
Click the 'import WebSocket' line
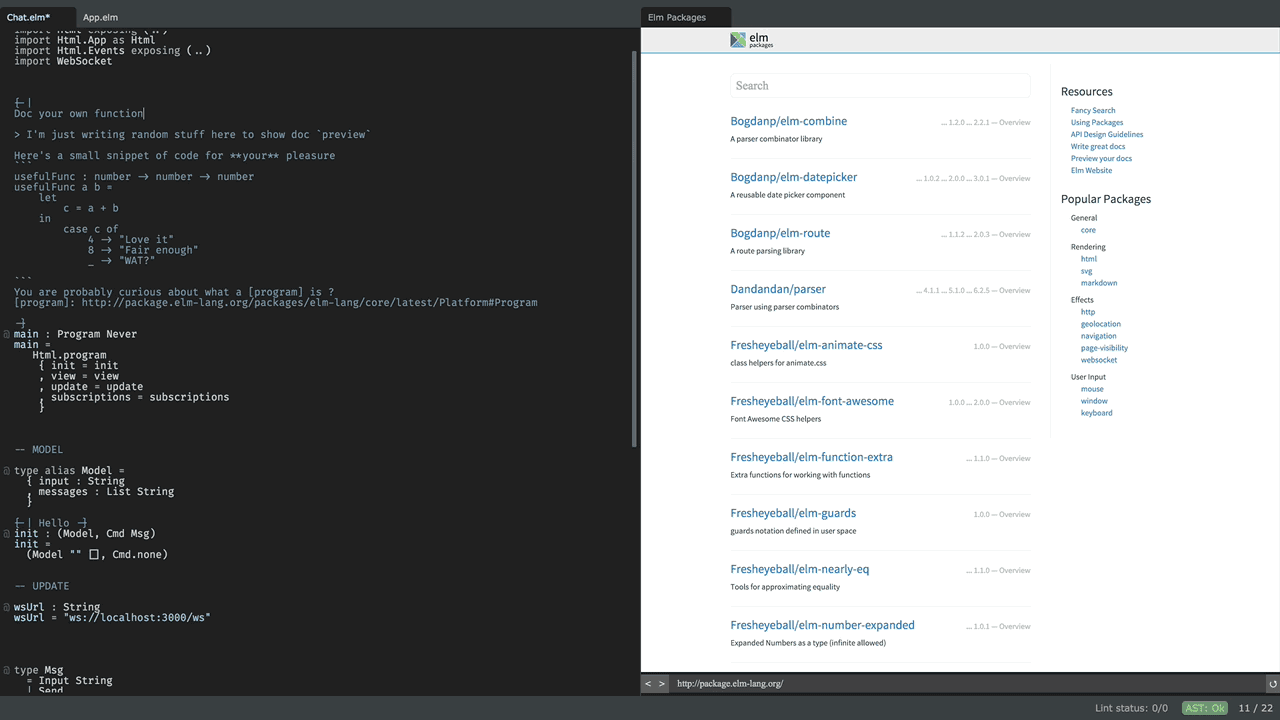coord(63,61)
